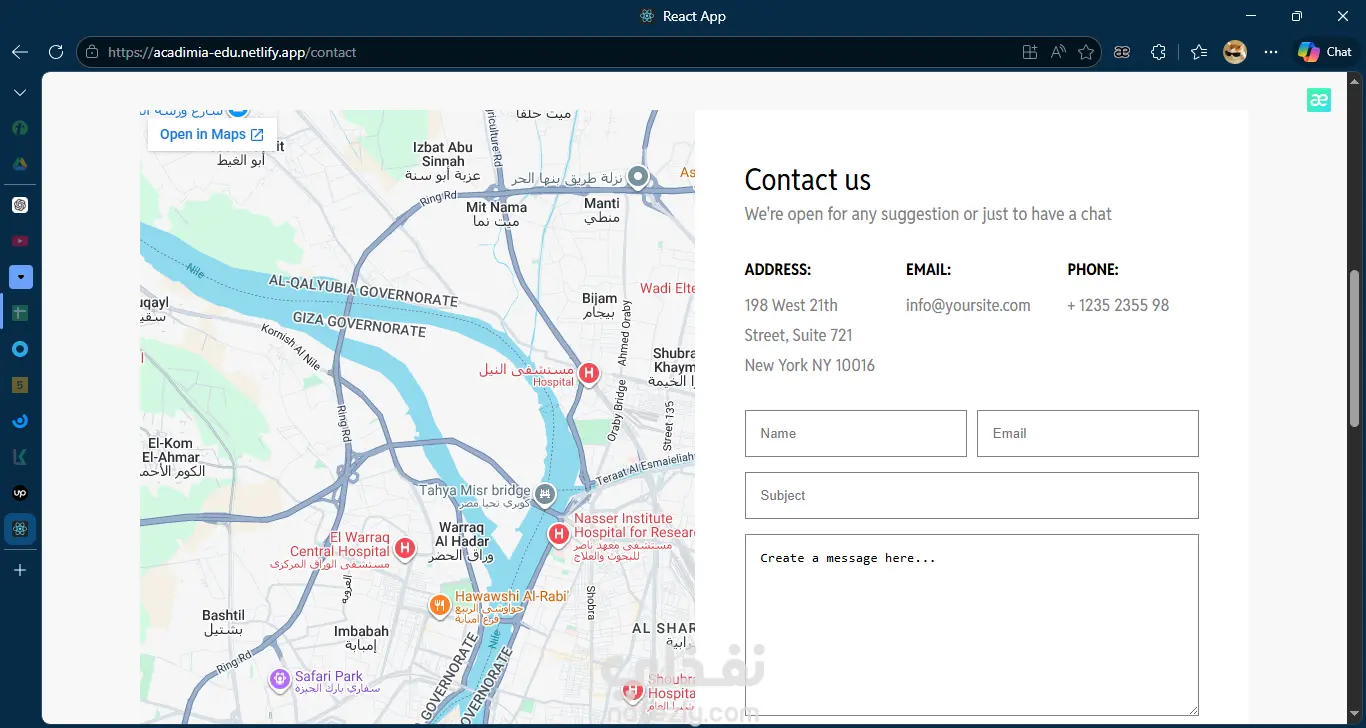Select Hawawshi Al-Rabi' restaurant marker
This screenshot has width=1366, height=728.
[x=438, y=605]
